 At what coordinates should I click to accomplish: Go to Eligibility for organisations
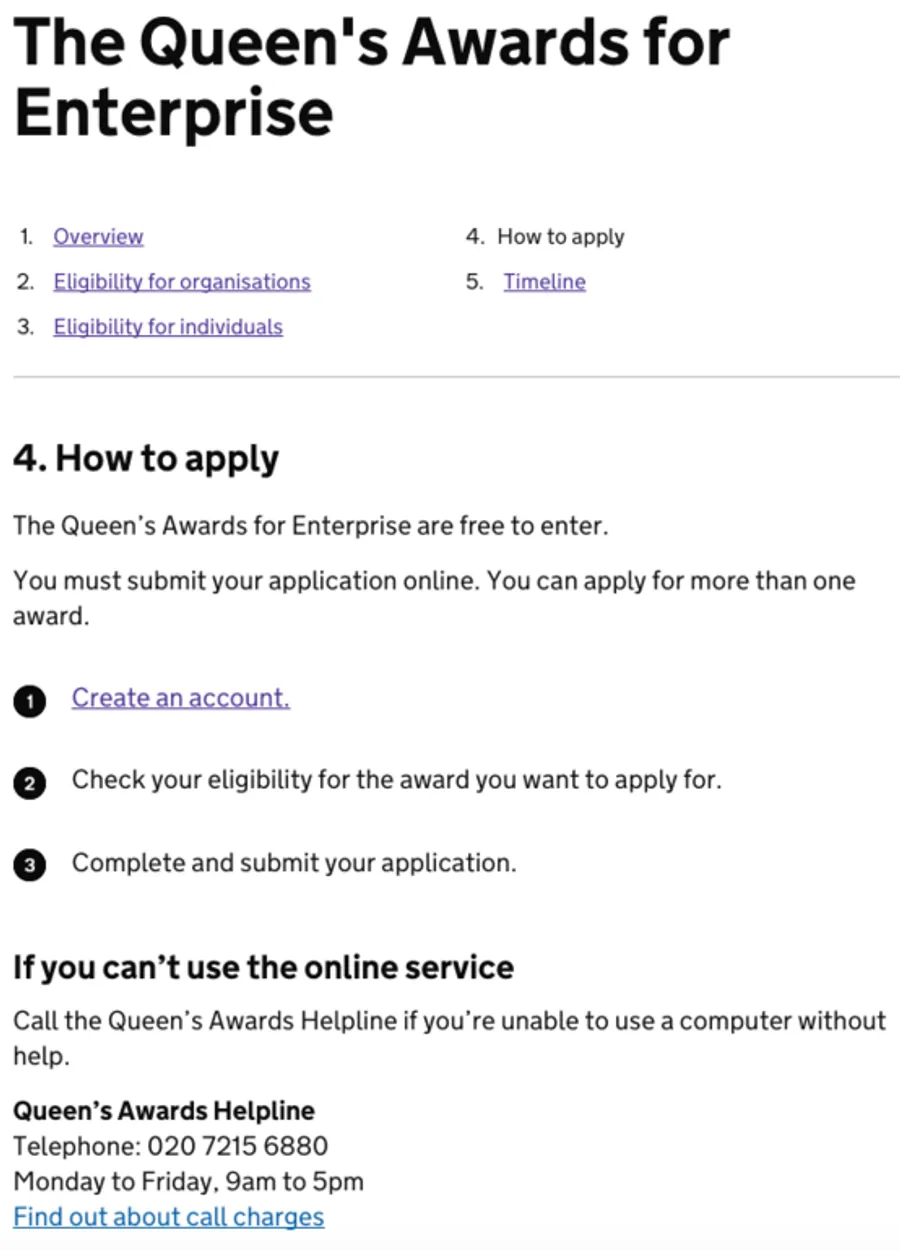(x=182, y=282)
